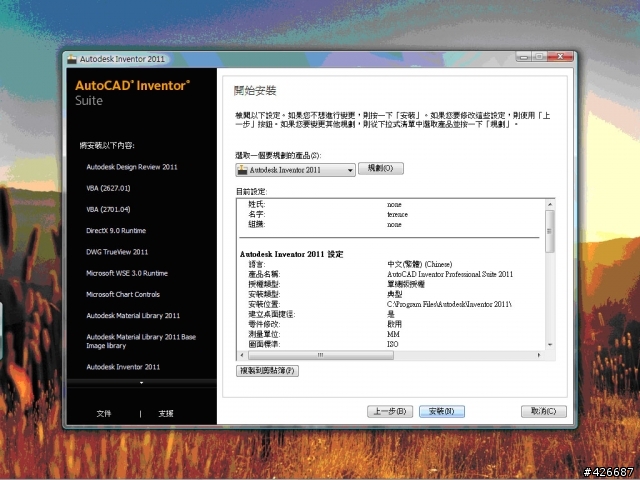
Task: Expand the install list down arrow
Action: (142, 383)
